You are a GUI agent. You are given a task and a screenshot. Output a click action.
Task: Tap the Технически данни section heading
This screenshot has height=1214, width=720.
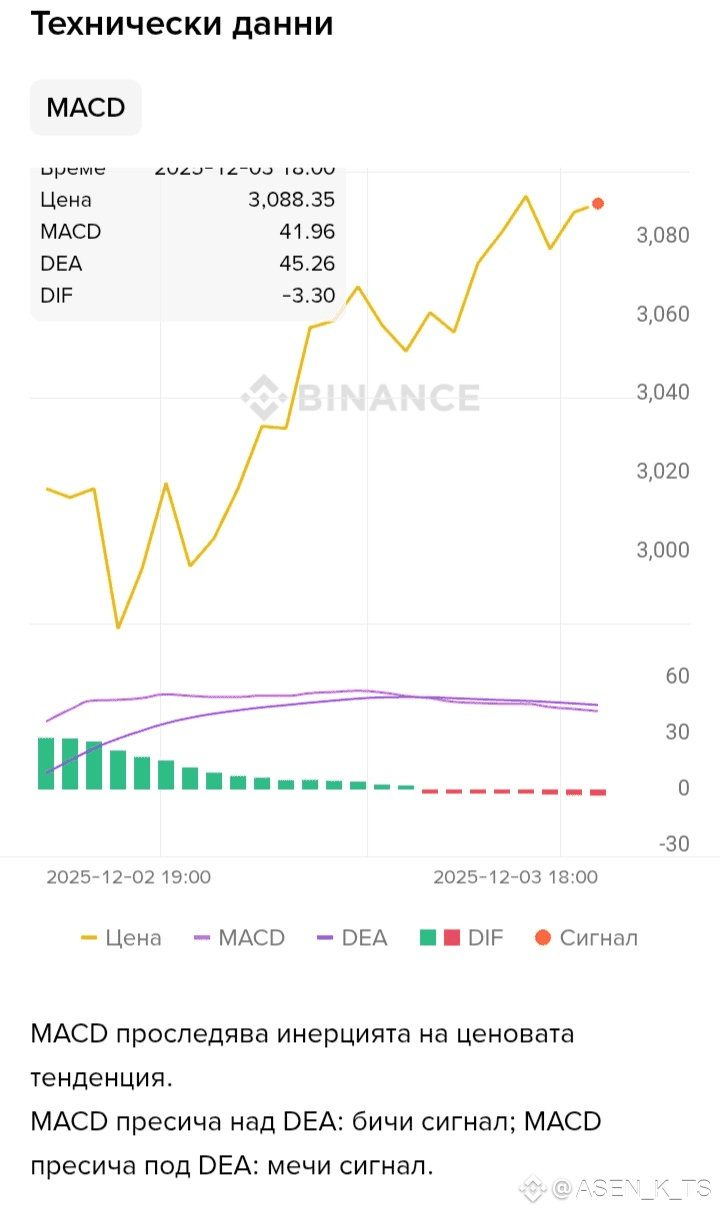(181, 24)
